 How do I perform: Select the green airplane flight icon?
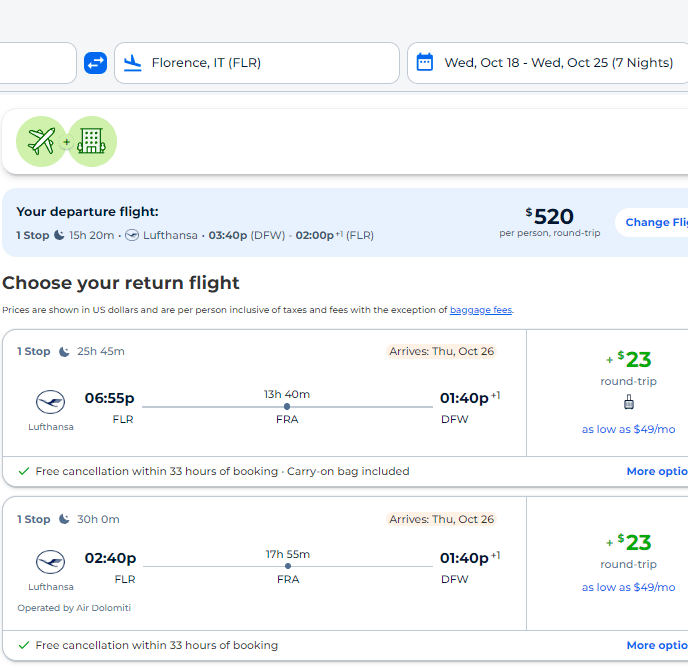tap(41, 142)
